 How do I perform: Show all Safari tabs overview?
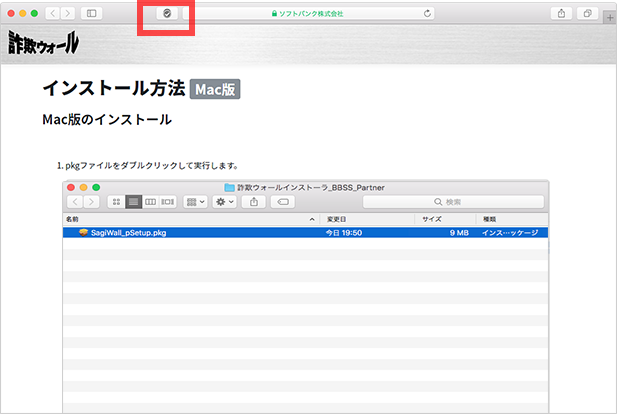tap(587, 14)
